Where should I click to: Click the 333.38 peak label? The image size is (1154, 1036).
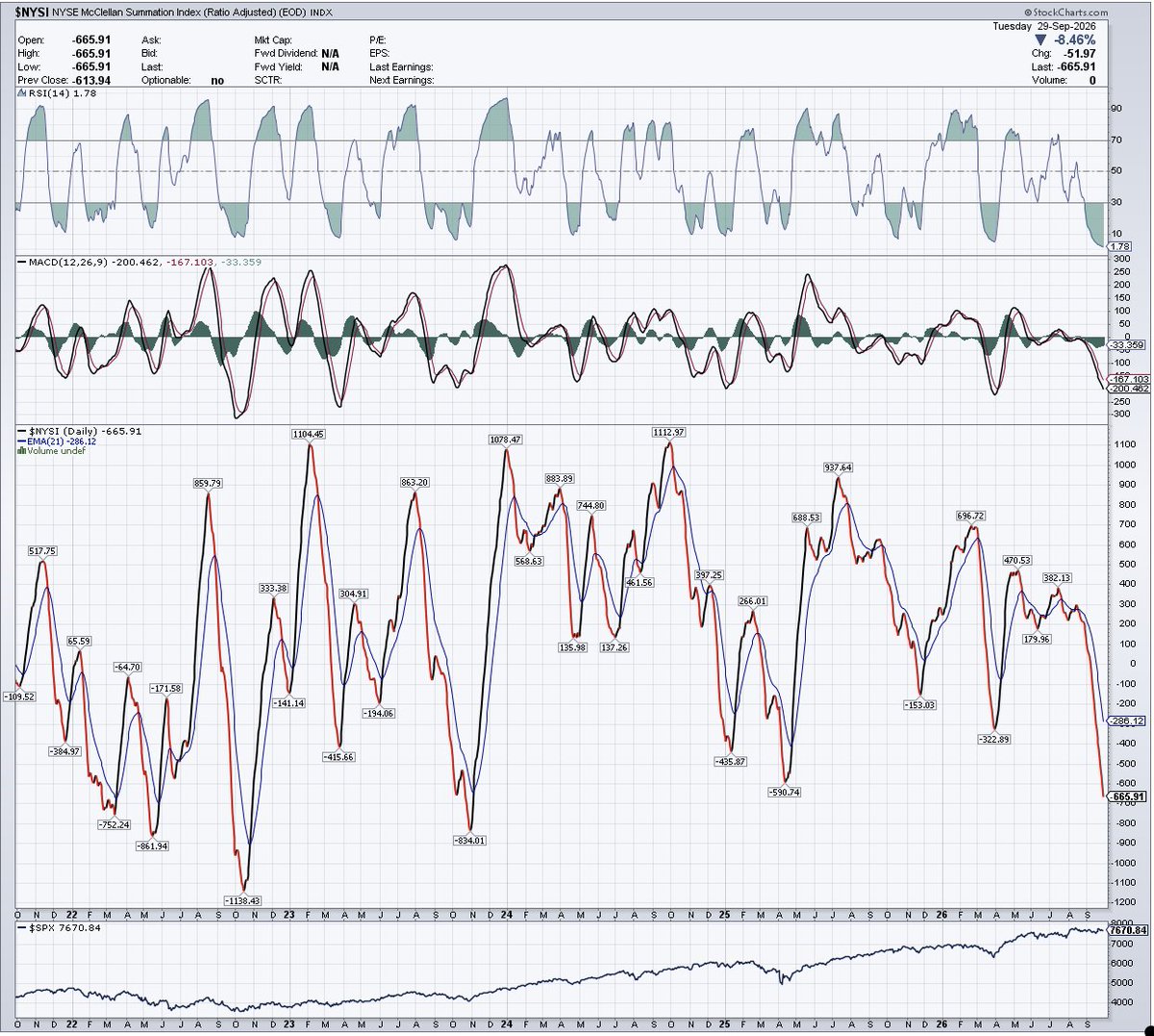tap(272, 588)
